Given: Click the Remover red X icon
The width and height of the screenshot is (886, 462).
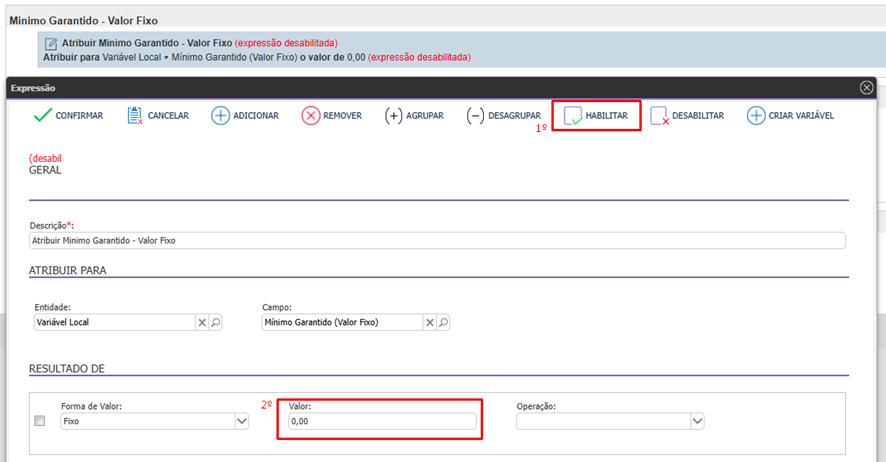Looking at the screenshot, I should 311,116.
